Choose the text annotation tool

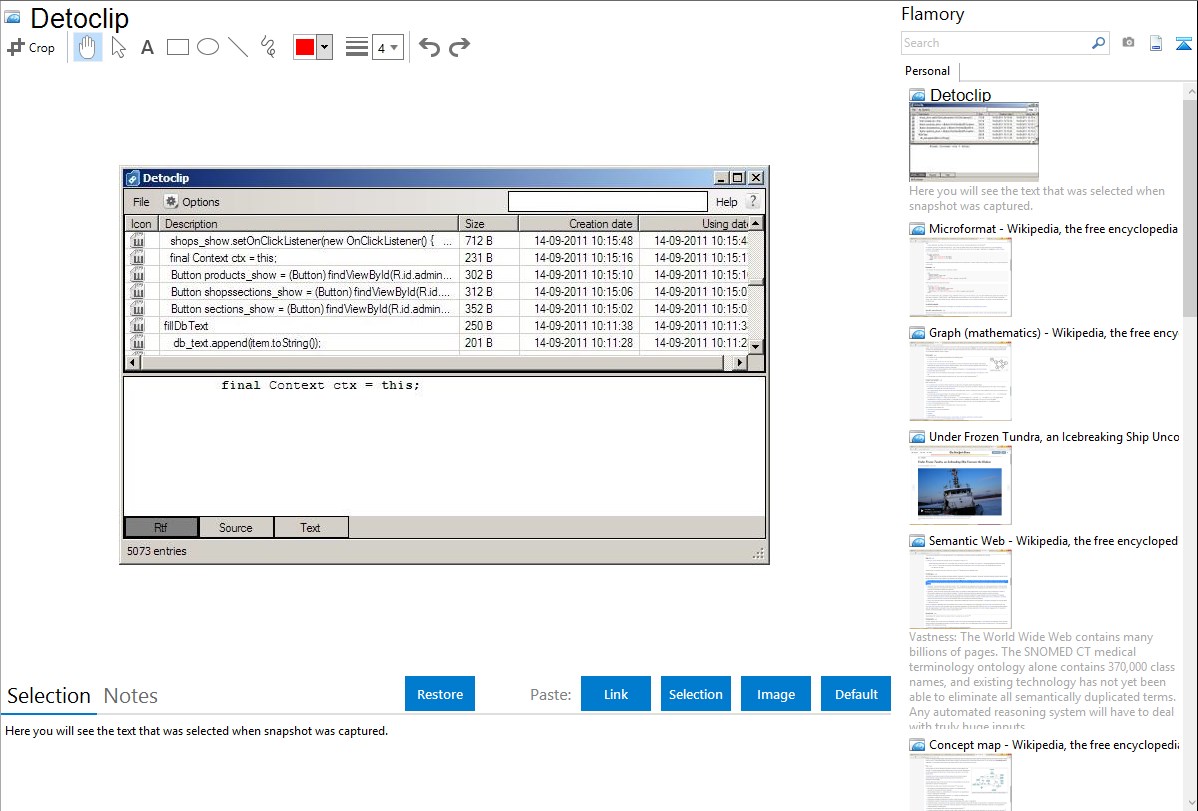click(x=147, y=47)
